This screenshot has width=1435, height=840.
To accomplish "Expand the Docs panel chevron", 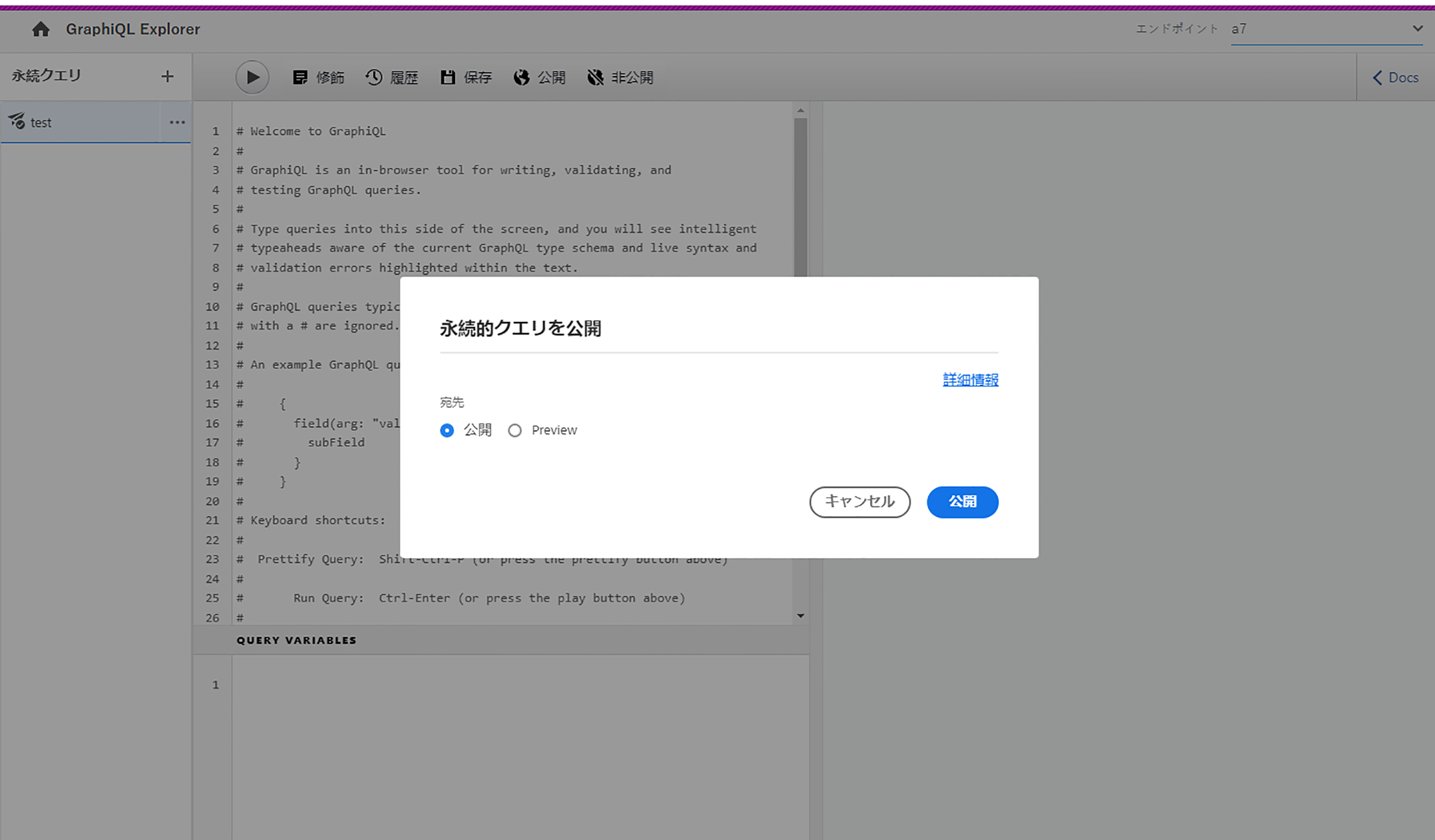I will [1378, 78].
